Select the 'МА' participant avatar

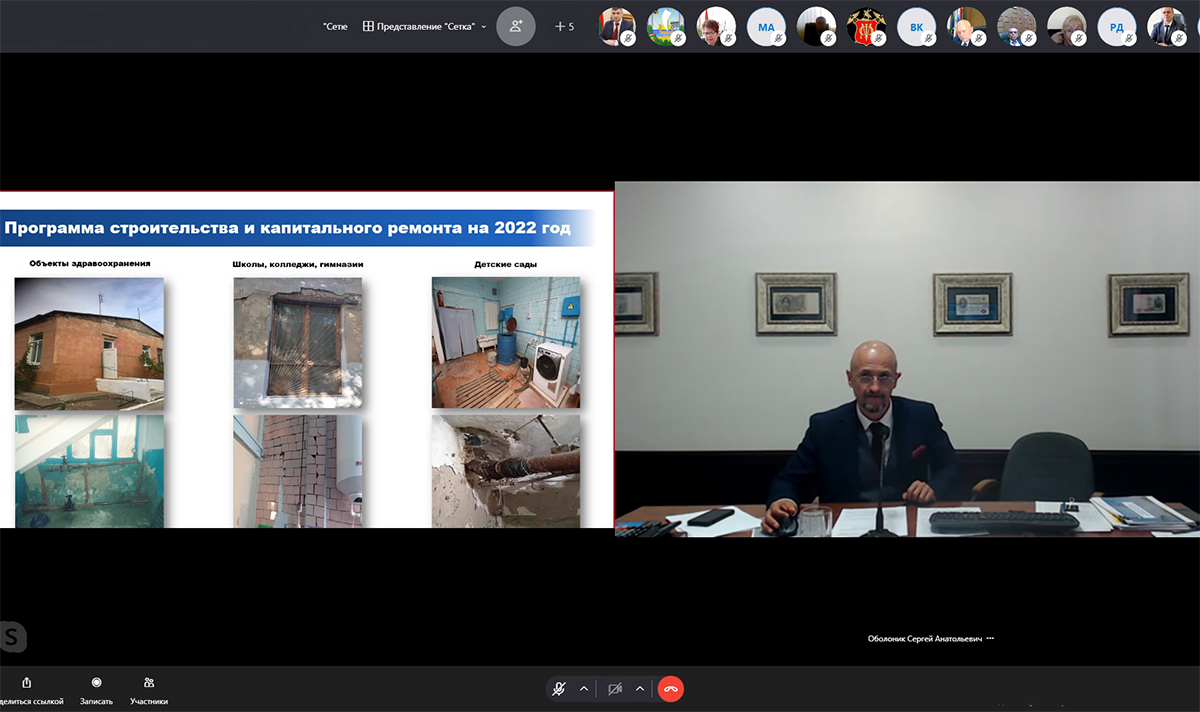(x=766, y=27)
